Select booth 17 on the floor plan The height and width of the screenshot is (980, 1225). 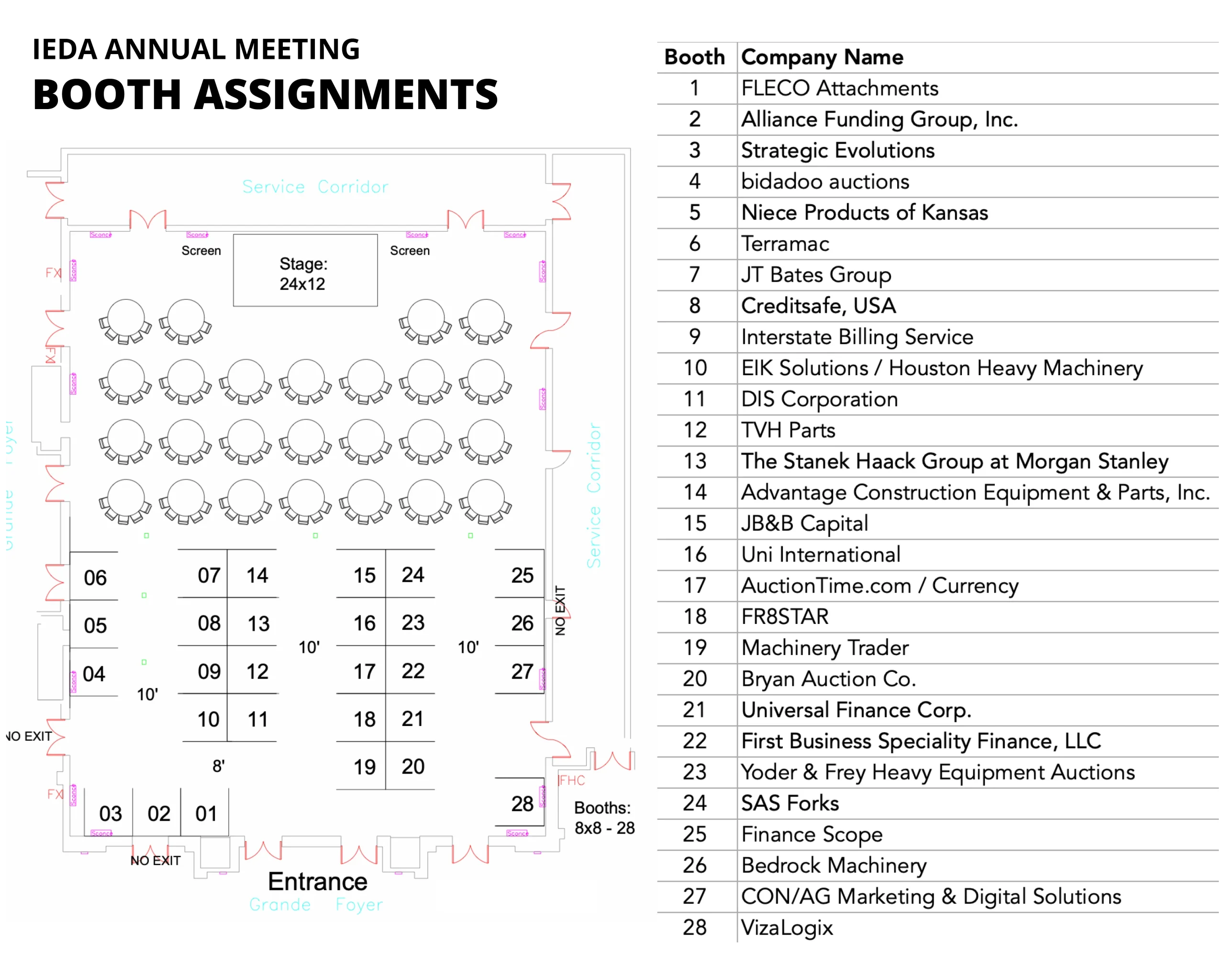[364, 671]
